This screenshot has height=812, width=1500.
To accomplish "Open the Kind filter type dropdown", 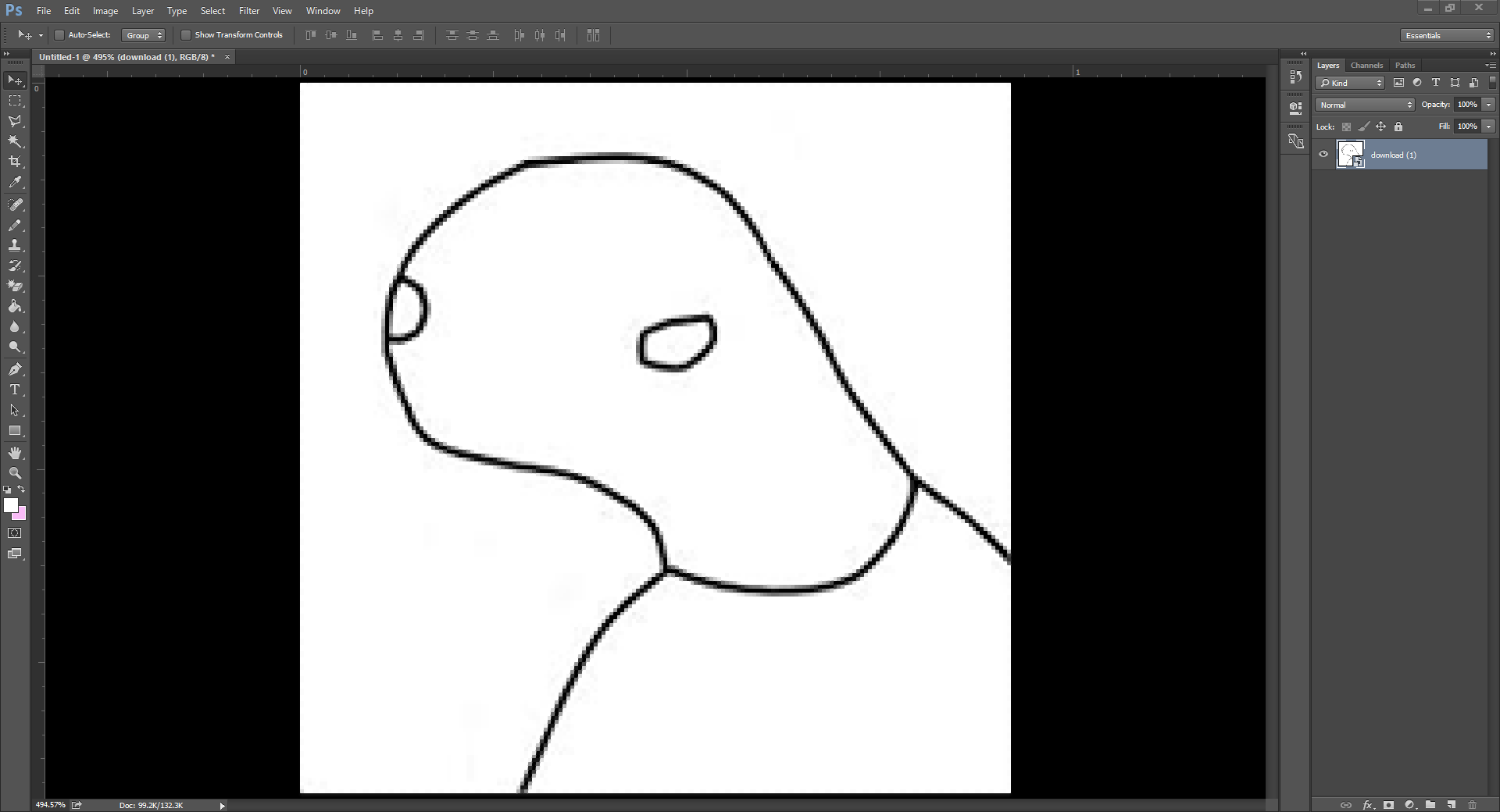I will pos(1350,83).
